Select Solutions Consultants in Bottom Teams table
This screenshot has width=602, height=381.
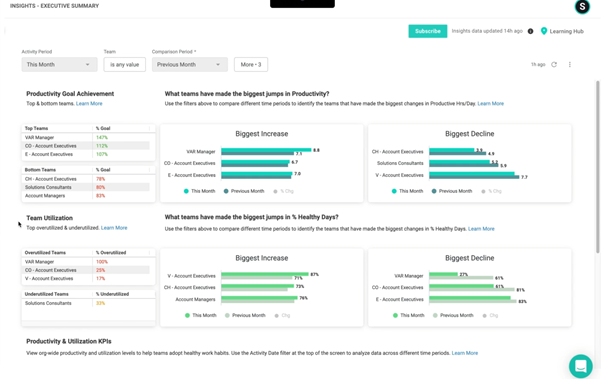tap(86, 187)
